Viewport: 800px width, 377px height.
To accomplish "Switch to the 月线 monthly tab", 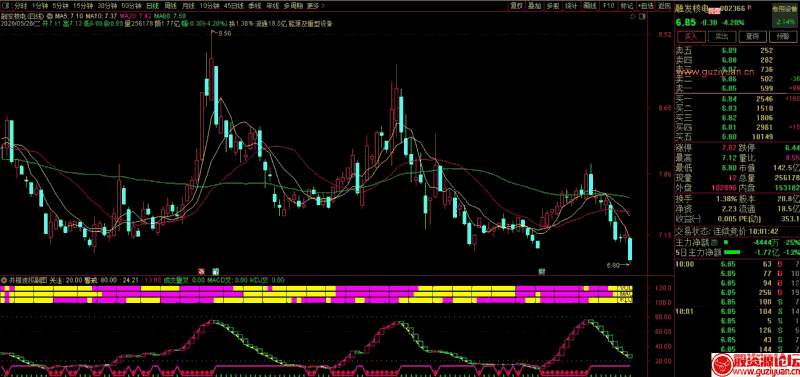I will coord(189,6).
